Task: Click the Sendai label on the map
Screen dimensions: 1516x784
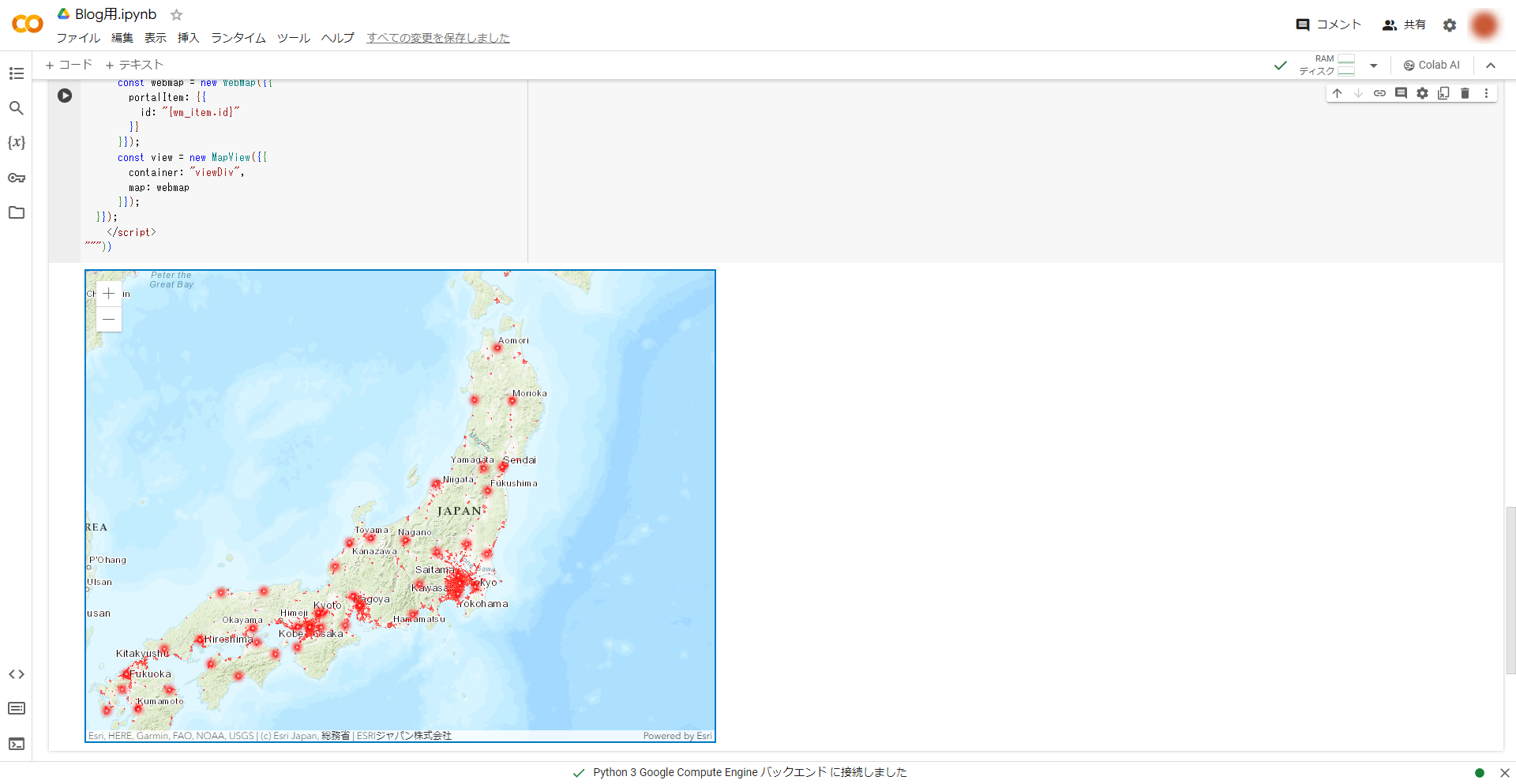Action: (x=520, y=460)
